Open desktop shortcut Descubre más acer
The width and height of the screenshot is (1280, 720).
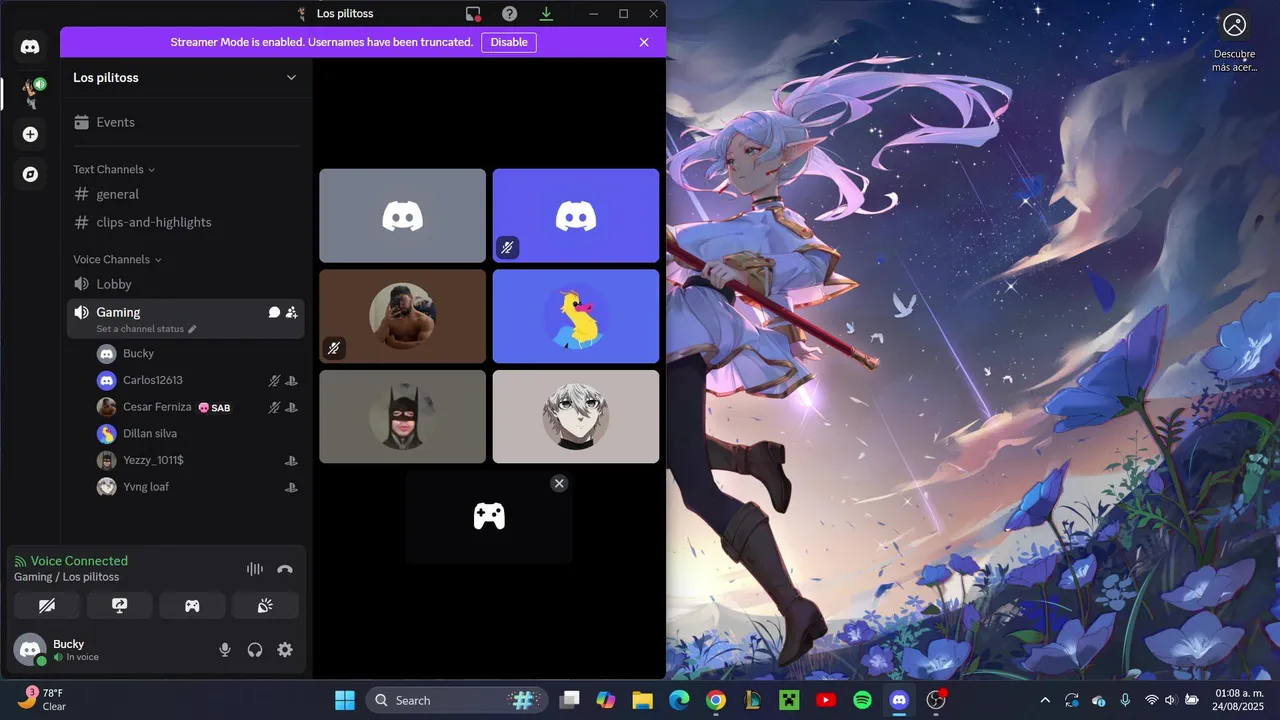[x=1234, y=43]
